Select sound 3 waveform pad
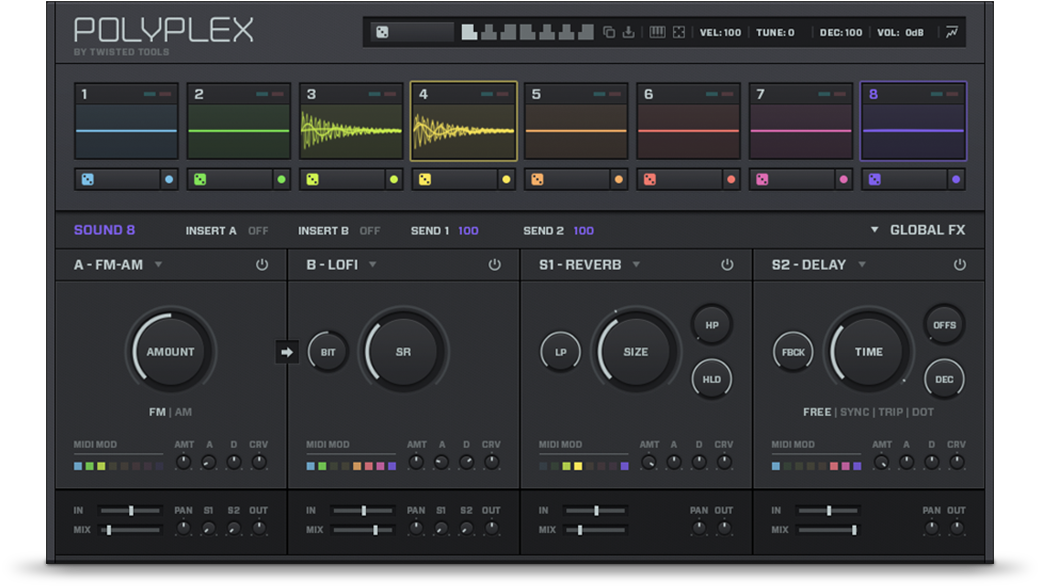Viewport: 1040px width, 588px height. (x=351, y=121)
